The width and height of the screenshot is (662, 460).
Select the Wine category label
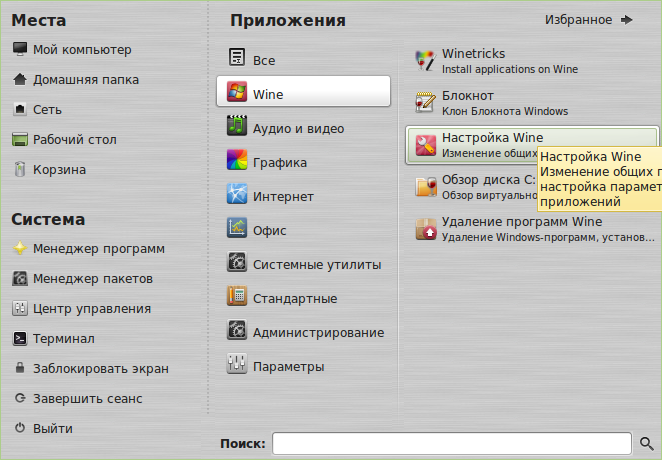(268, 95)
